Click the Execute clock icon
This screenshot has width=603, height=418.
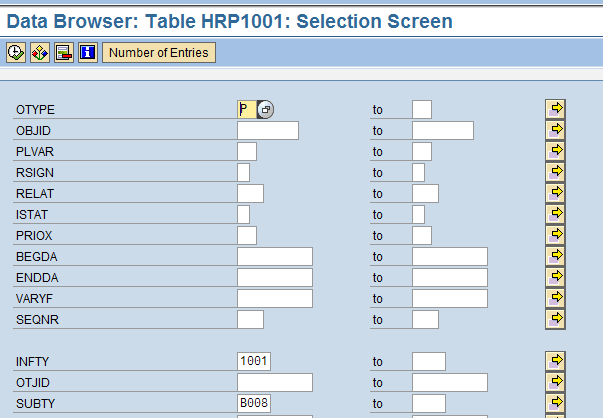tap(15, 52)
